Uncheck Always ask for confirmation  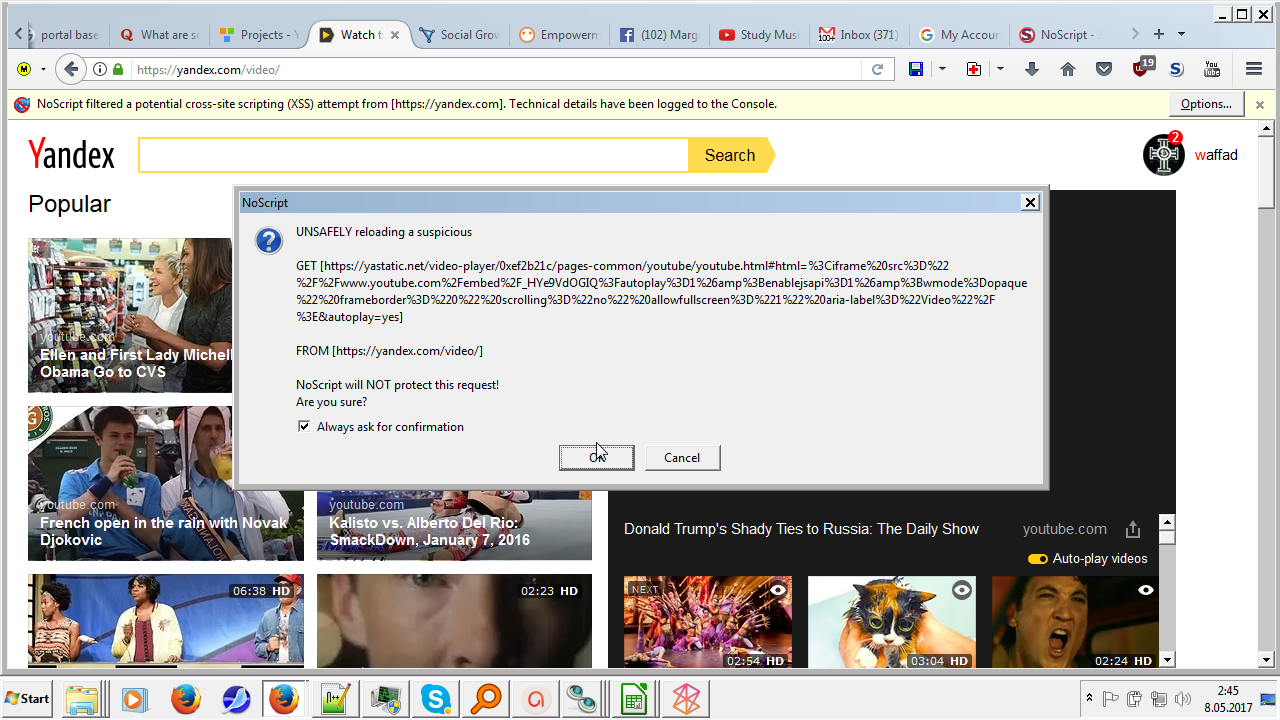click(304, 427)
